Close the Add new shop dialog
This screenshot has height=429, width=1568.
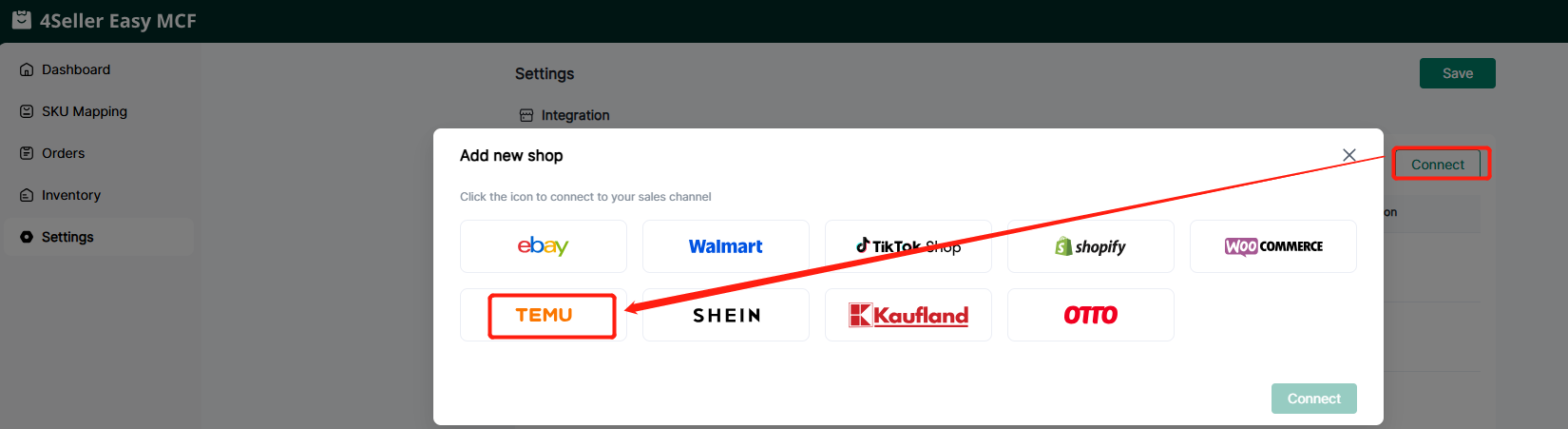[1348, 155]
